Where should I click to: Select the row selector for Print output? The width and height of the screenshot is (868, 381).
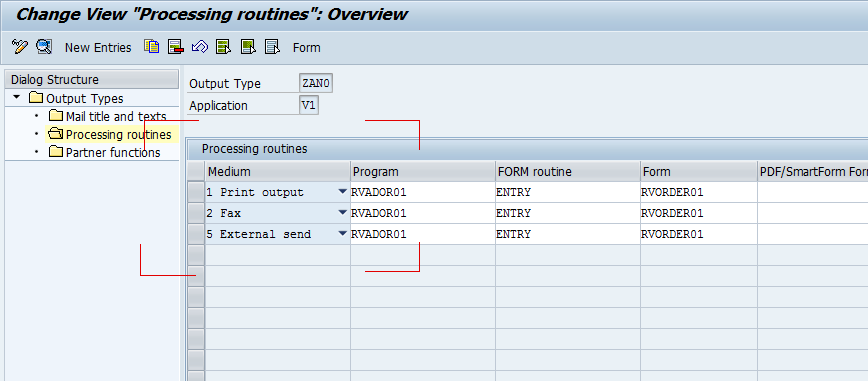pyautogui.click(x=196, y=192)
